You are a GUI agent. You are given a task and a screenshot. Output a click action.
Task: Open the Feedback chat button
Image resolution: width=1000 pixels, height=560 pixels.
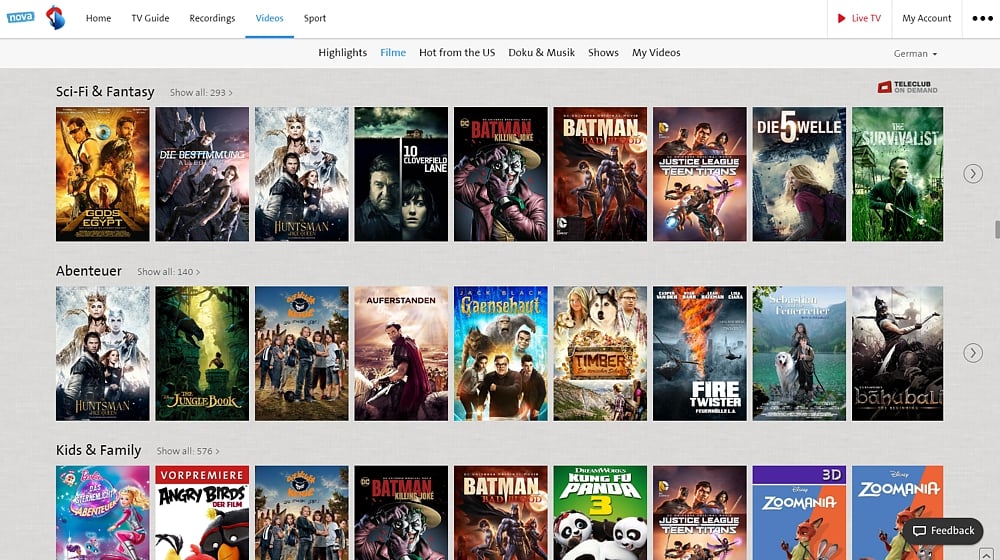tap(943, 531)
